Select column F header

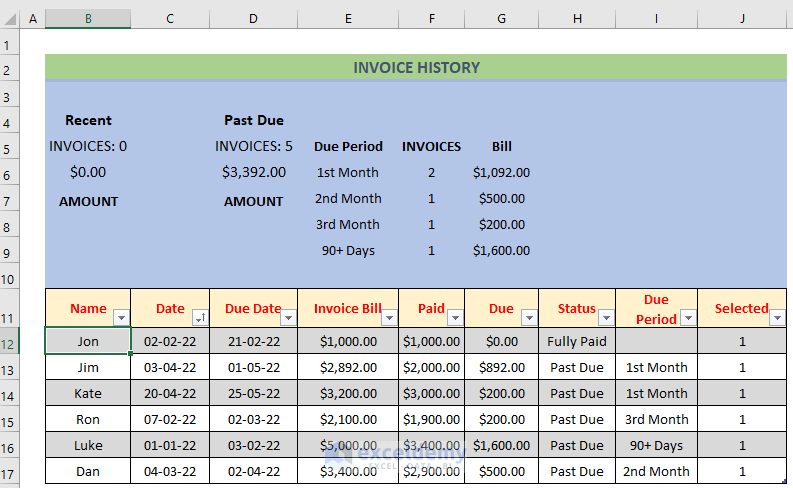click(431, 19)
